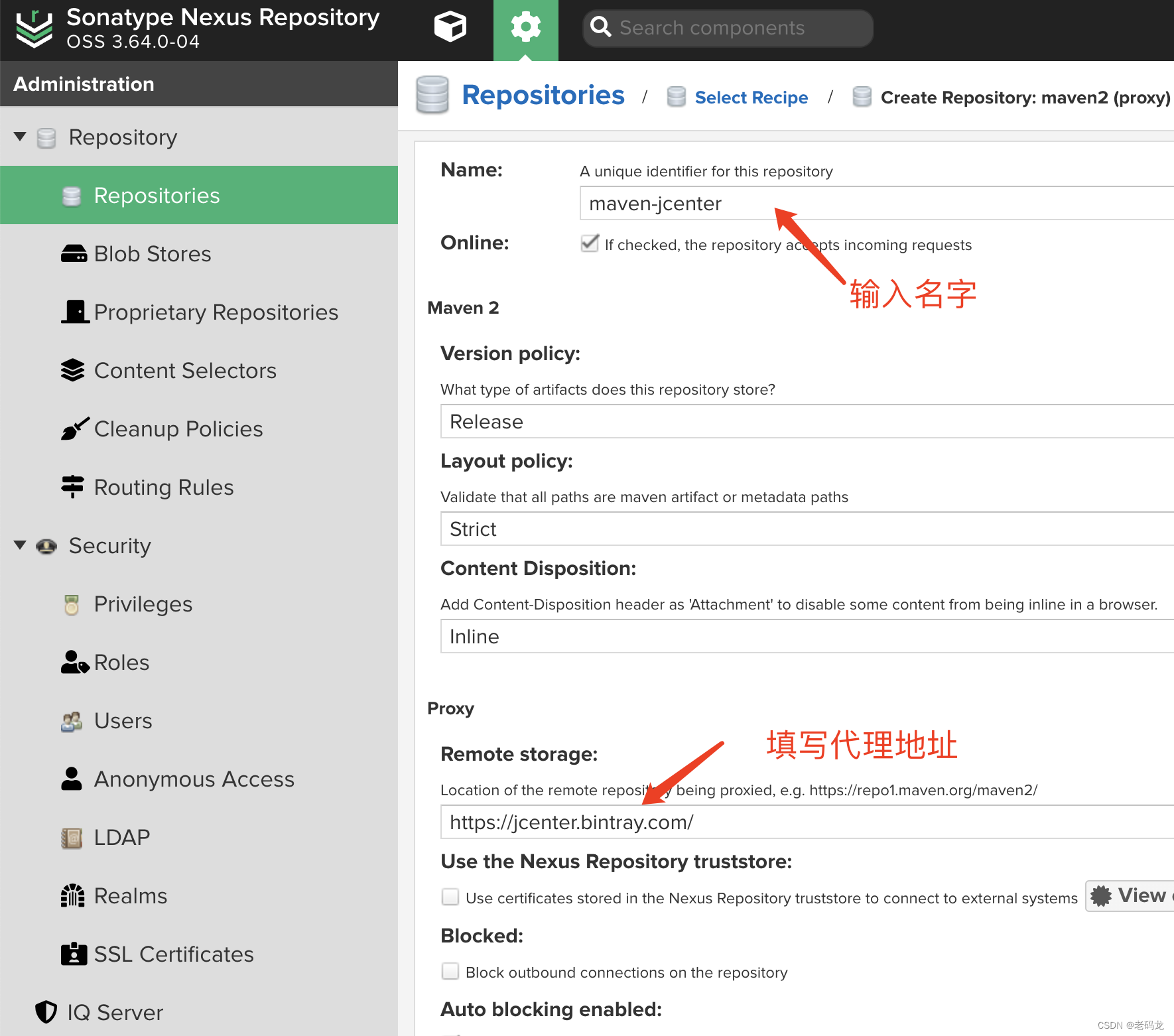Open Realms settings
Viewport: 1174px width, 1036px height.
[x=199, y=895]
